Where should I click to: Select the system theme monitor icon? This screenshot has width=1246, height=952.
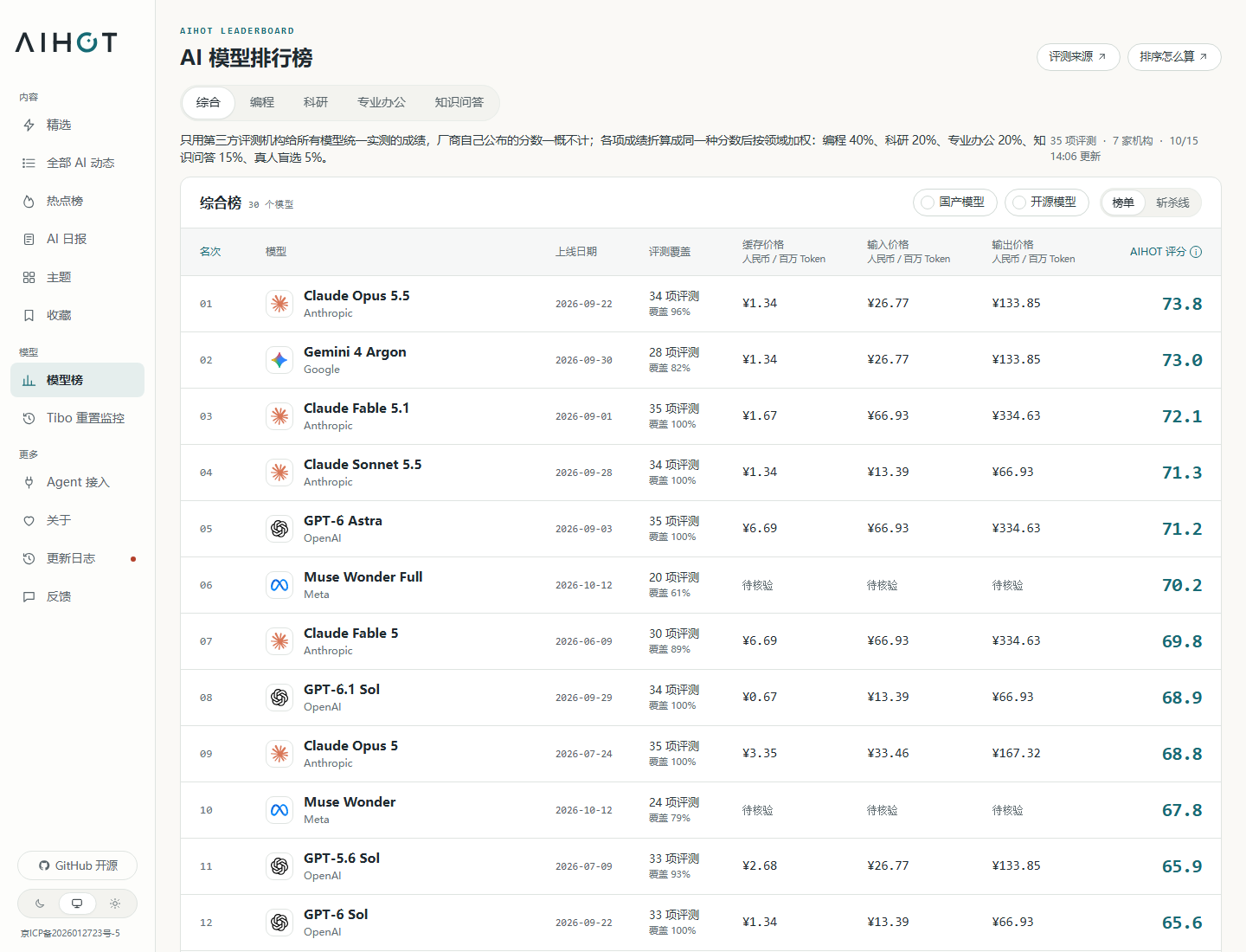coord(77,904)
